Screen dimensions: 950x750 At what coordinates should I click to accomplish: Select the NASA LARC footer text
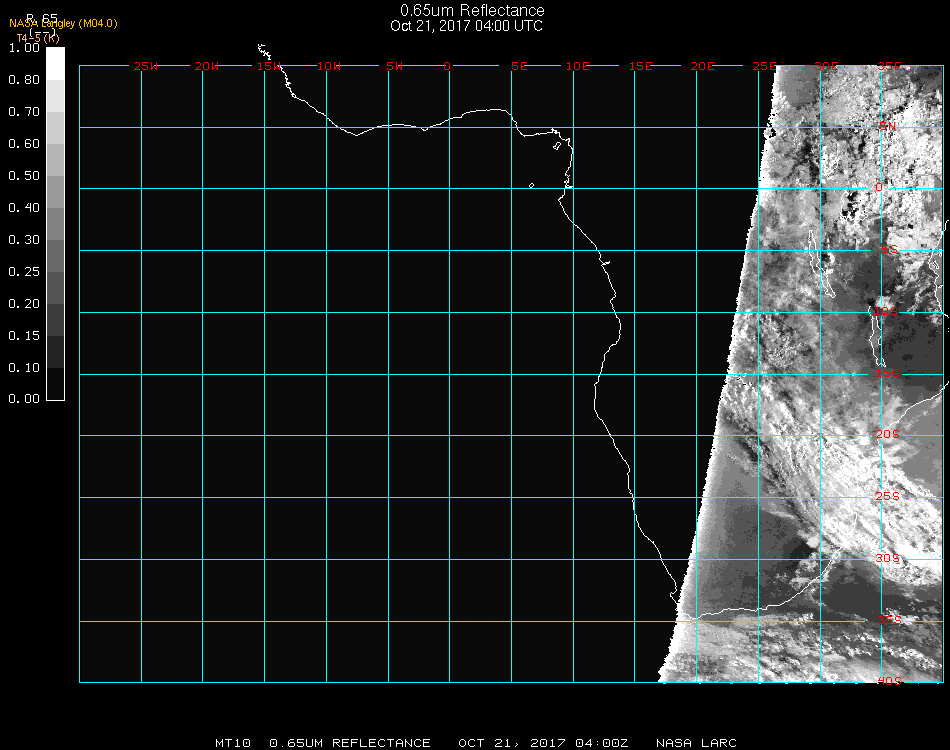(x=696, y=743)
